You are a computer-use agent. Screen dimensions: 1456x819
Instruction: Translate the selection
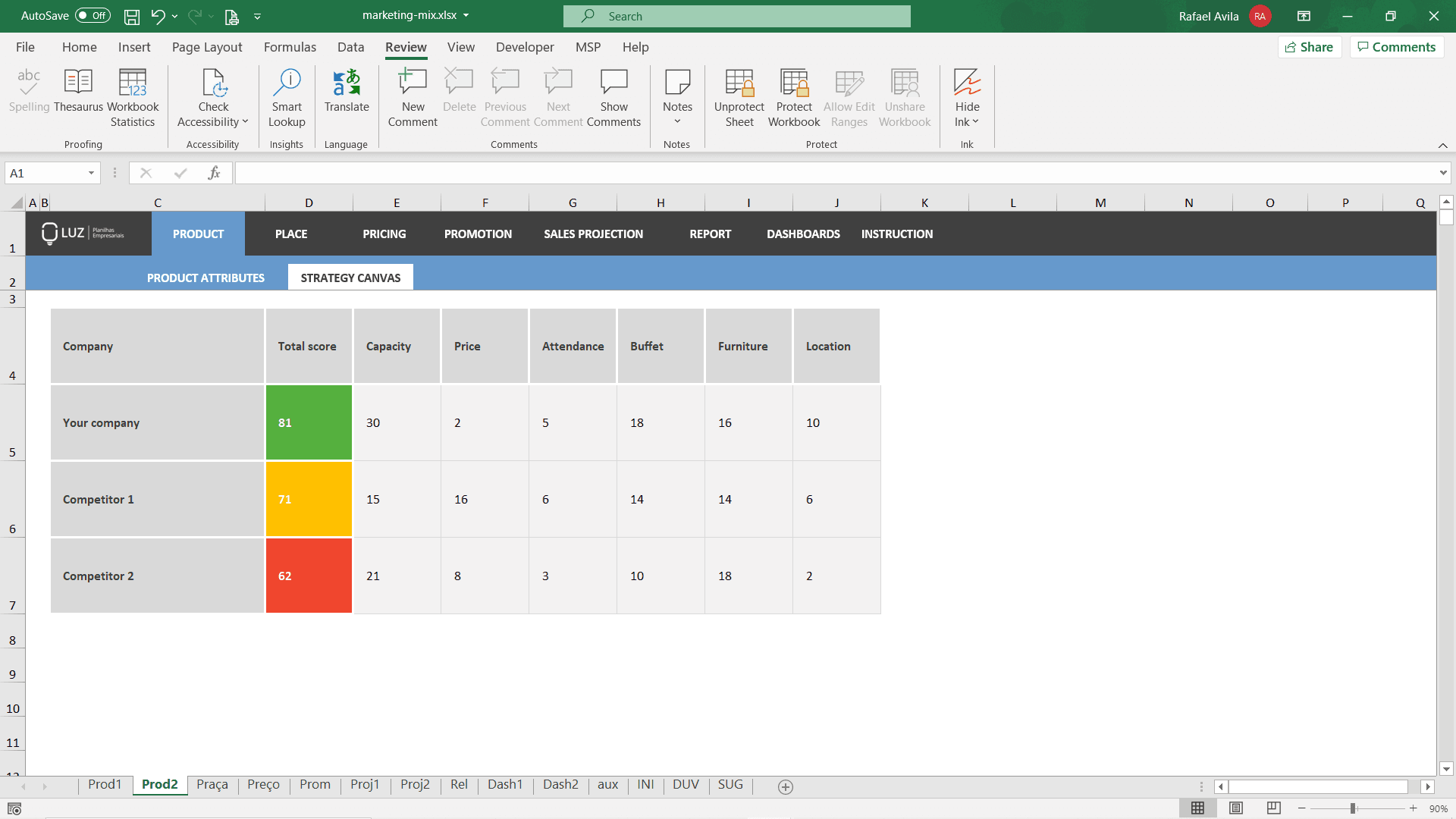click(346, 89)
